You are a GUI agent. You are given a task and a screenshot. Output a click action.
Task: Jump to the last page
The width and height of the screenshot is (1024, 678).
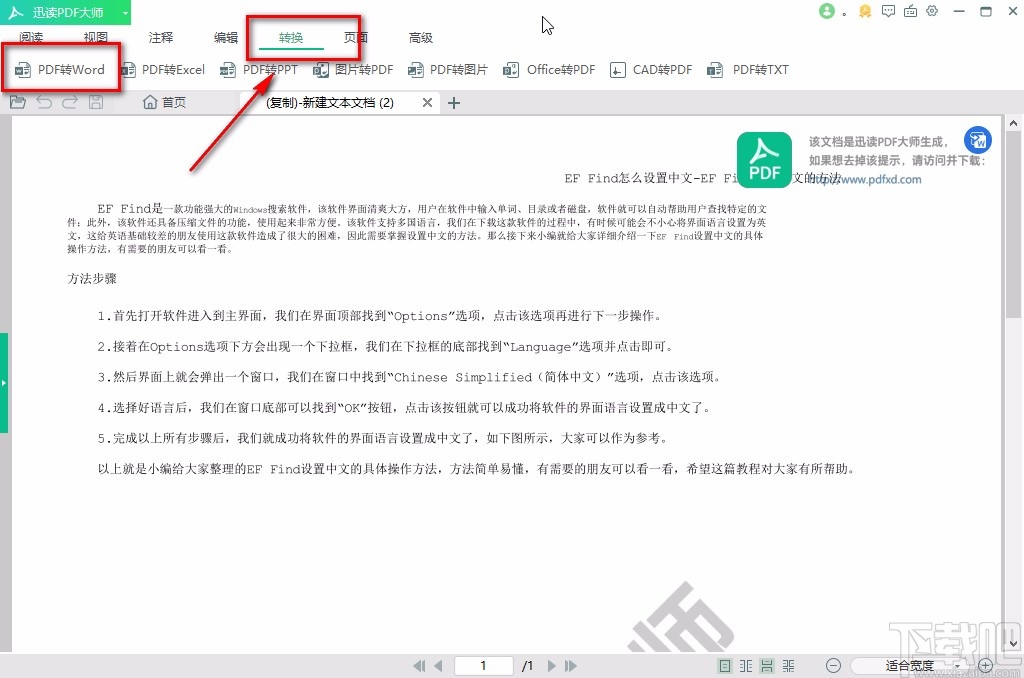[571, 666]
